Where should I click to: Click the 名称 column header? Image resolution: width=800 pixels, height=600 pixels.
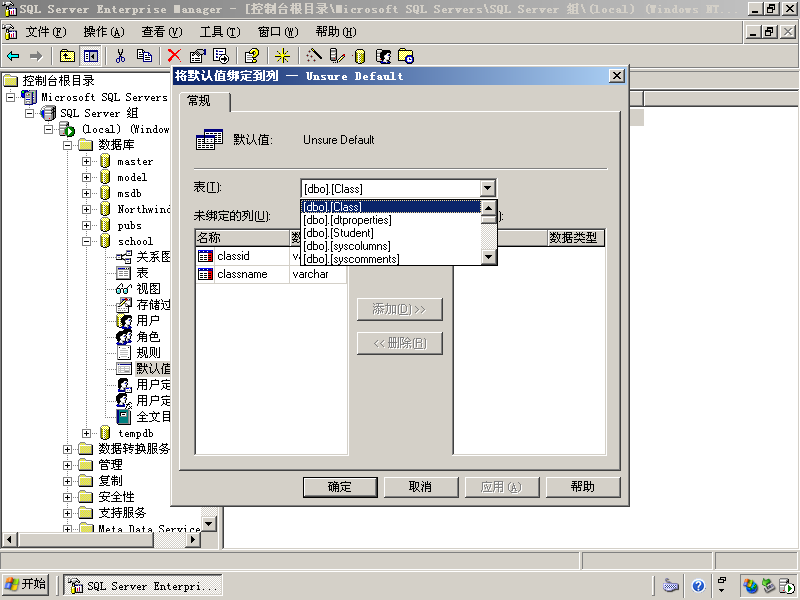242,238
